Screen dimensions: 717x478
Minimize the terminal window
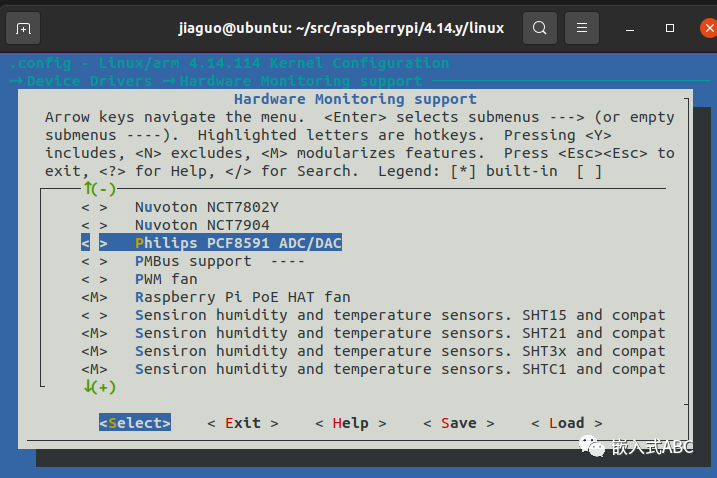pos(630,29)
